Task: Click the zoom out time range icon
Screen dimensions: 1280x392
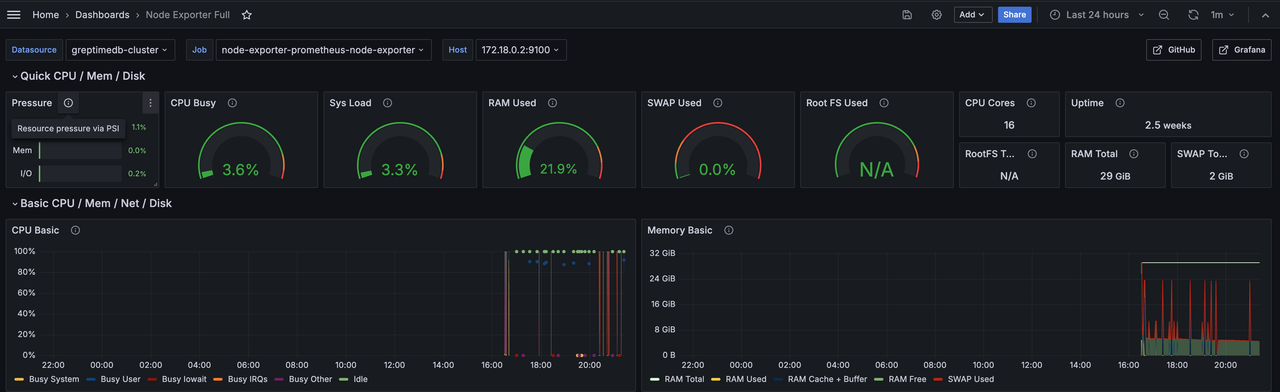Action: pyautogui.click(x=1164, y=15)
